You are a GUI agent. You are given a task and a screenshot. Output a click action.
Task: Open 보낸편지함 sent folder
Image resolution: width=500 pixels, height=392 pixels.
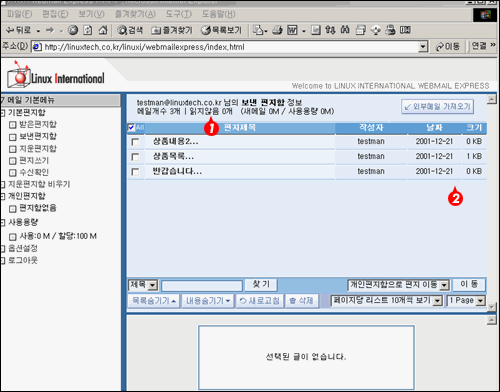tap(38, 136)
